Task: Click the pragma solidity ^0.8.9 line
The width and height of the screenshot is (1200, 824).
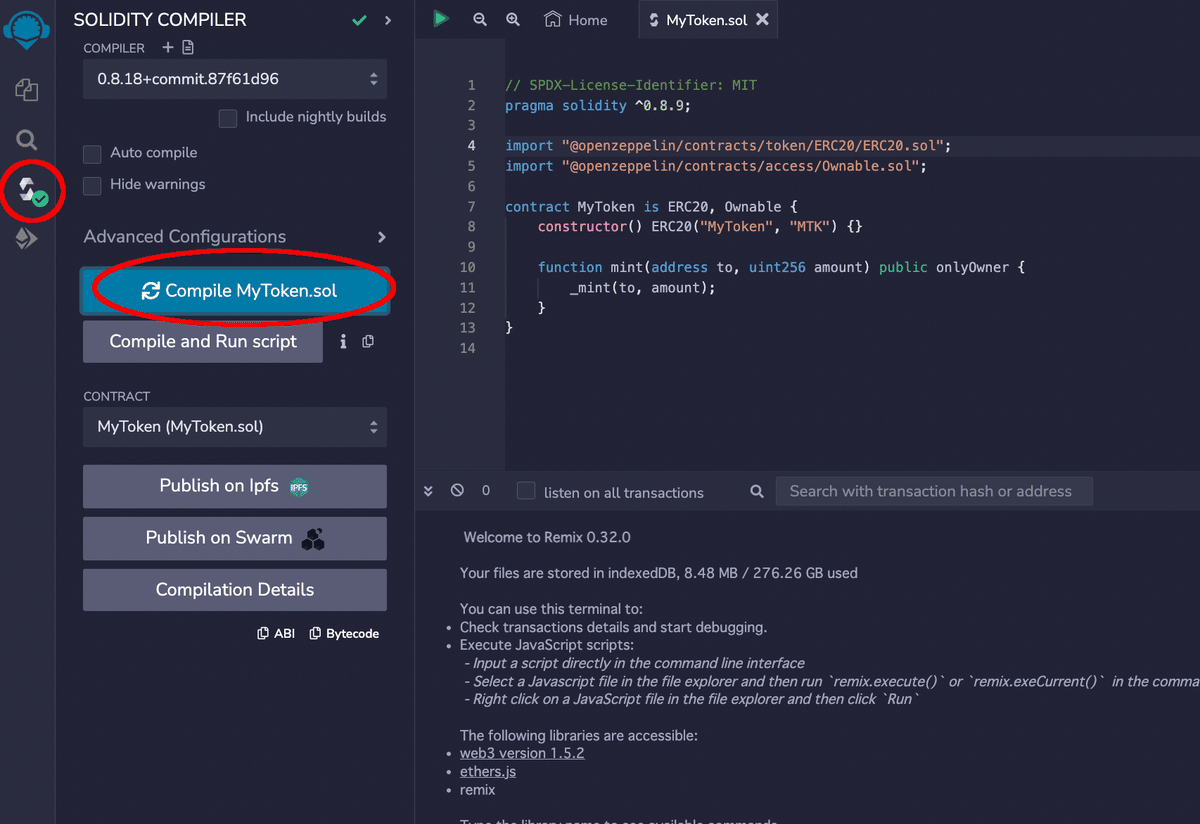Action: click(x=598, y=105)
